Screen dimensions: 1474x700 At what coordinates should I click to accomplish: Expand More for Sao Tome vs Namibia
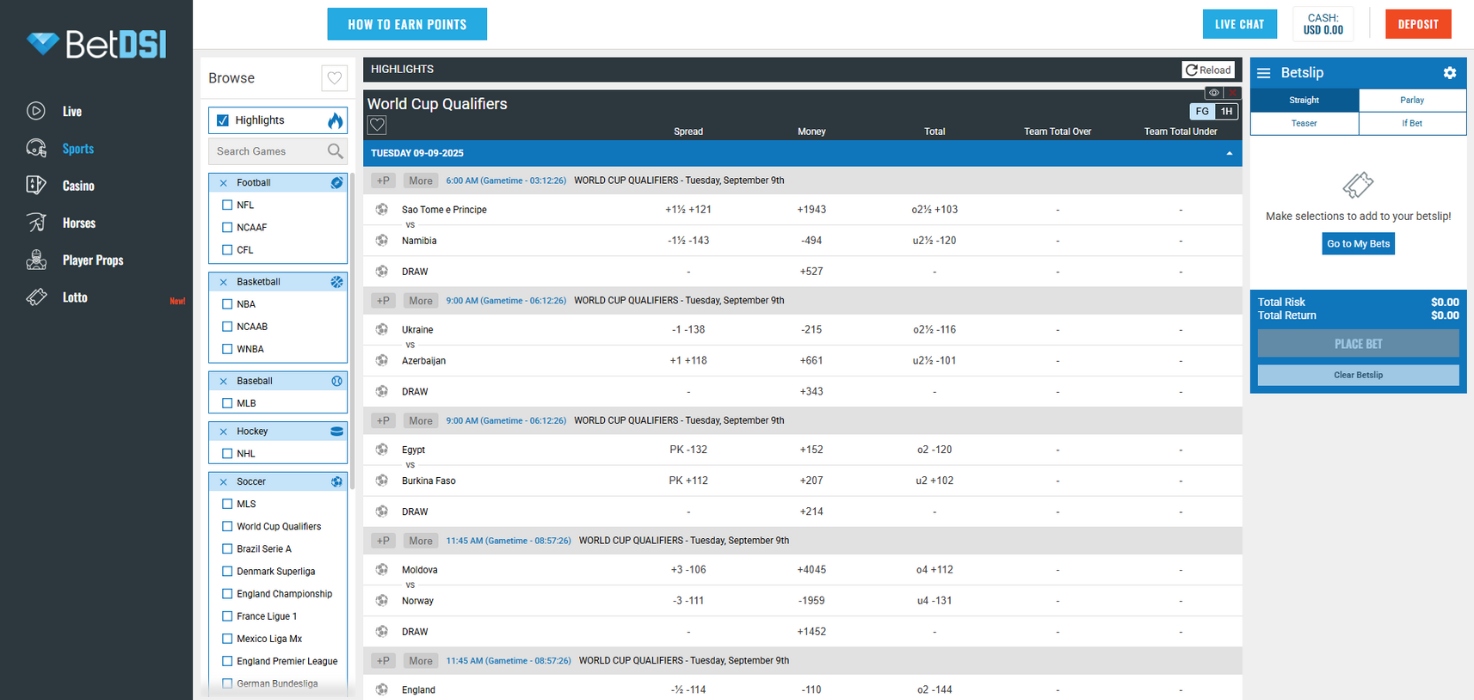pyautogui.click(x=421, y=181)
